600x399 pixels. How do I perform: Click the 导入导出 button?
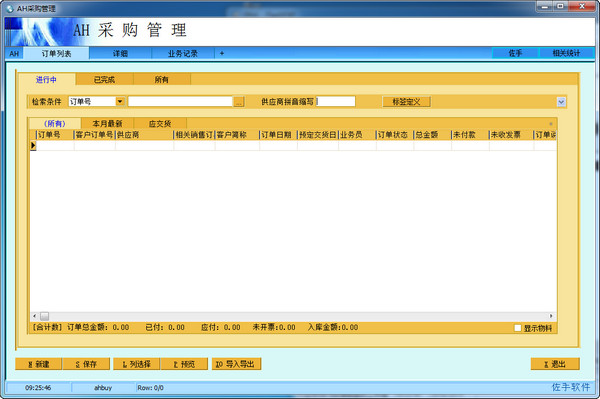tap(236, 364)
